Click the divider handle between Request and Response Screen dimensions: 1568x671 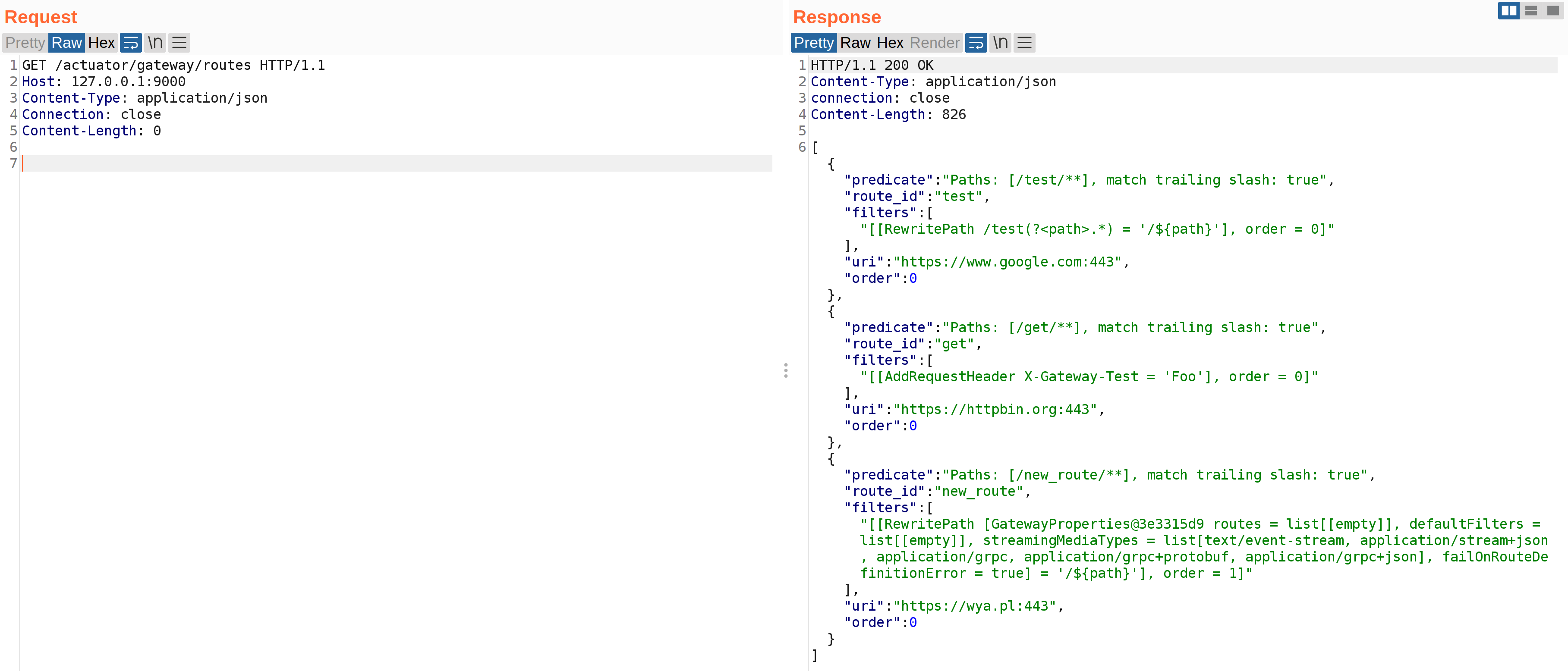pos(786,370)
